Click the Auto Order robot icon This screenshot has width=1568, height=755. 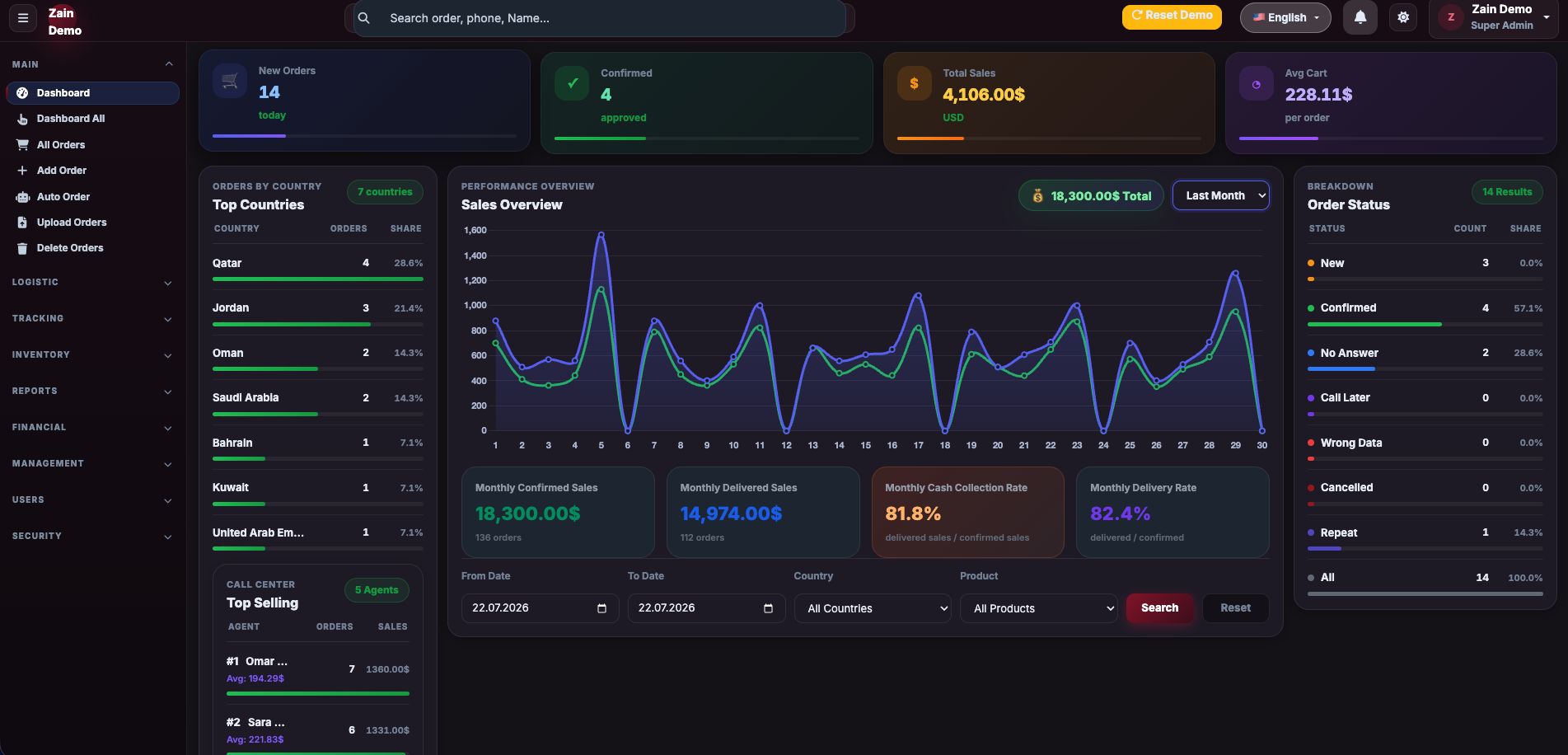[x=22, y=197]
